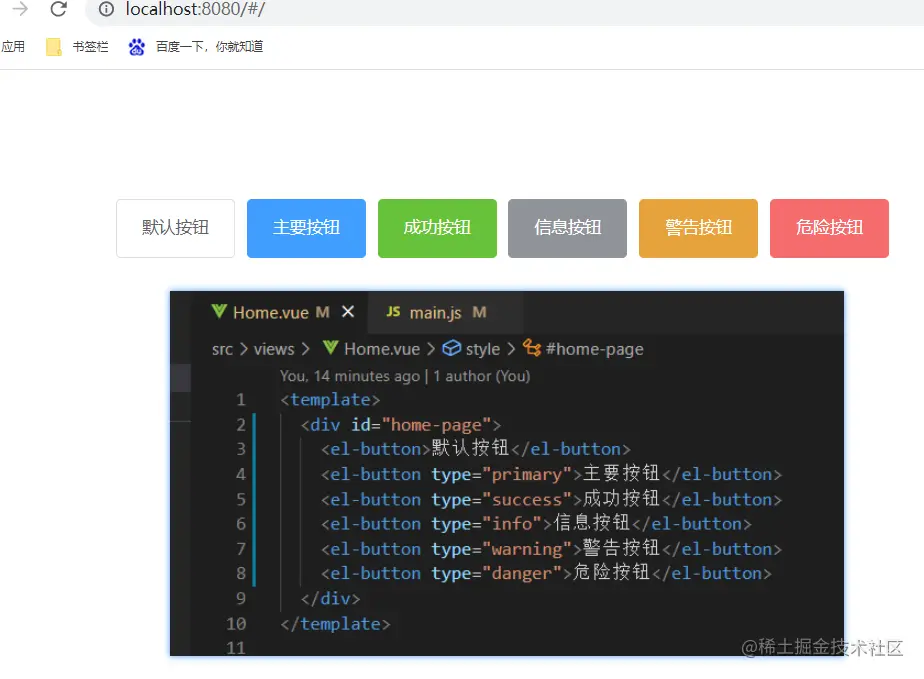Click line number 10 in the gutter
This screenshot has width=924, height=679.
[236, 624]
